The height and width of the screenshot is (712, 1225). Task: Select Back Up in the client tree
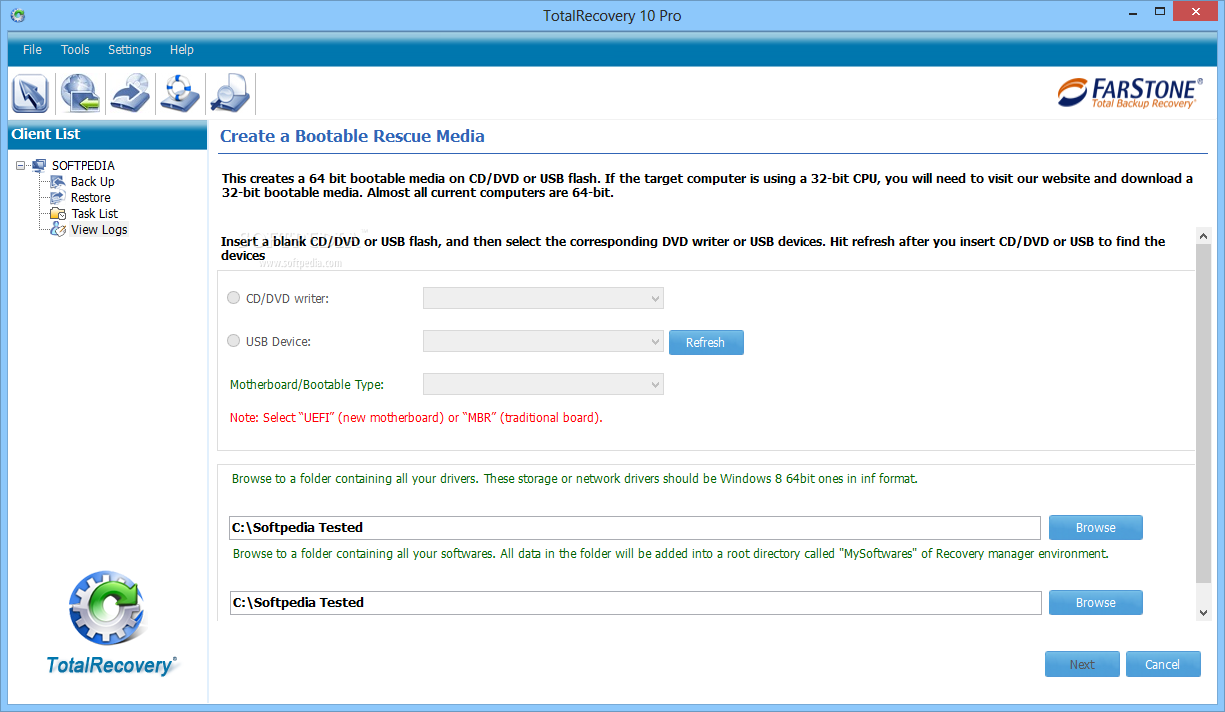(92, 181)
